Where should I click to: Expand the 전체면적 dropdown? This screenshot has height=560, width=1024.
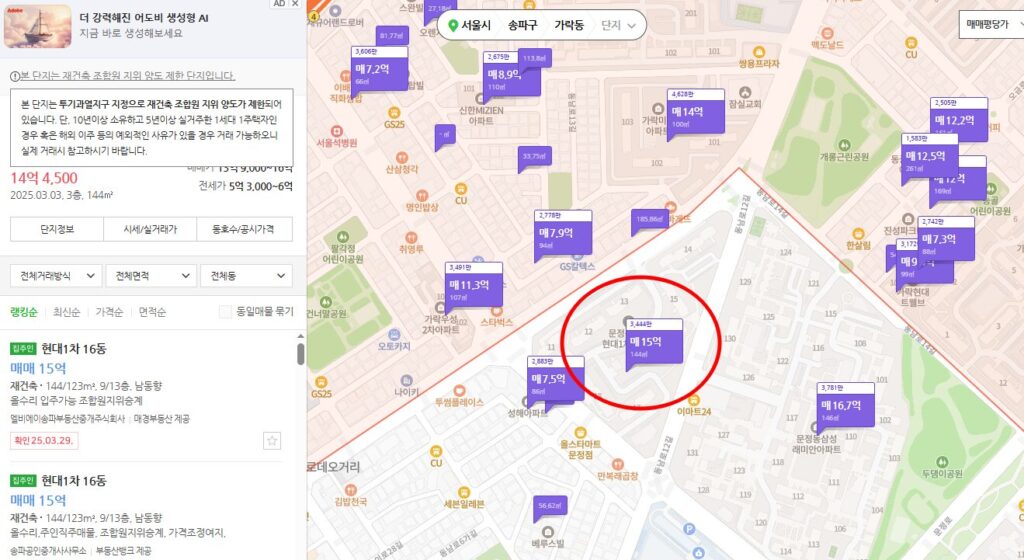coord(151,275)
